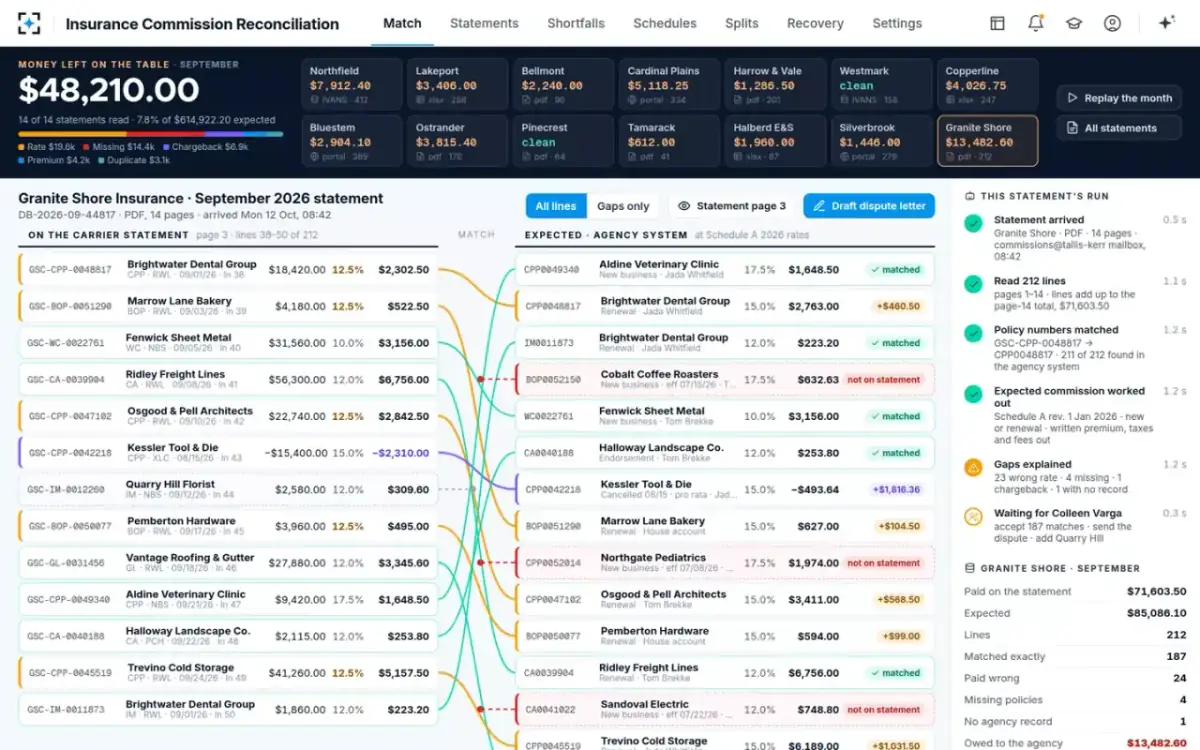Open the Settings tab

click(897, 23)
